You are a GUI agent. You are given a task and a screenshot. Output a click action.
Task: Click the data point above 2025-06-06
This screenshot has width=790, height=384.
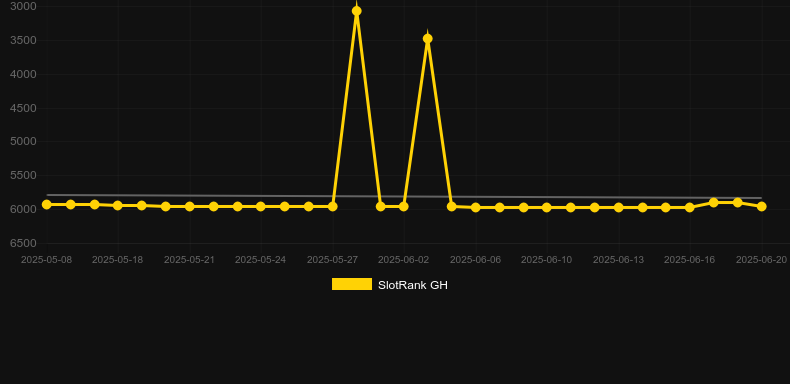(475, 208)
